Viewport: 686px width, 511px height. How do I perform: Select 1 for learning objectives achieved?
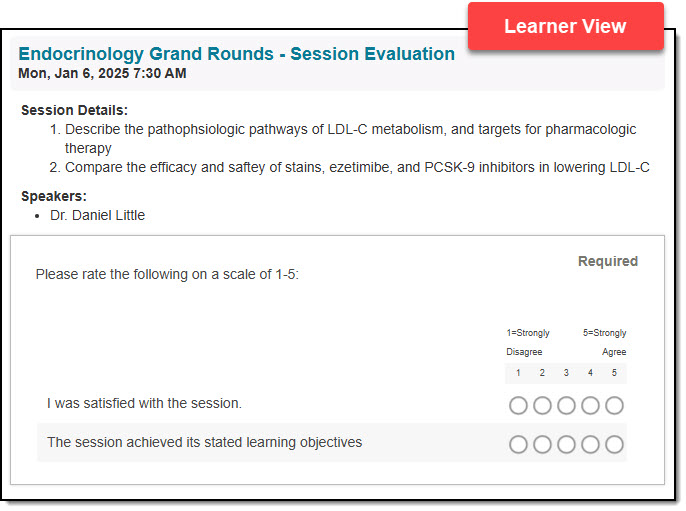pyautogui.click(x=518, y=444)
